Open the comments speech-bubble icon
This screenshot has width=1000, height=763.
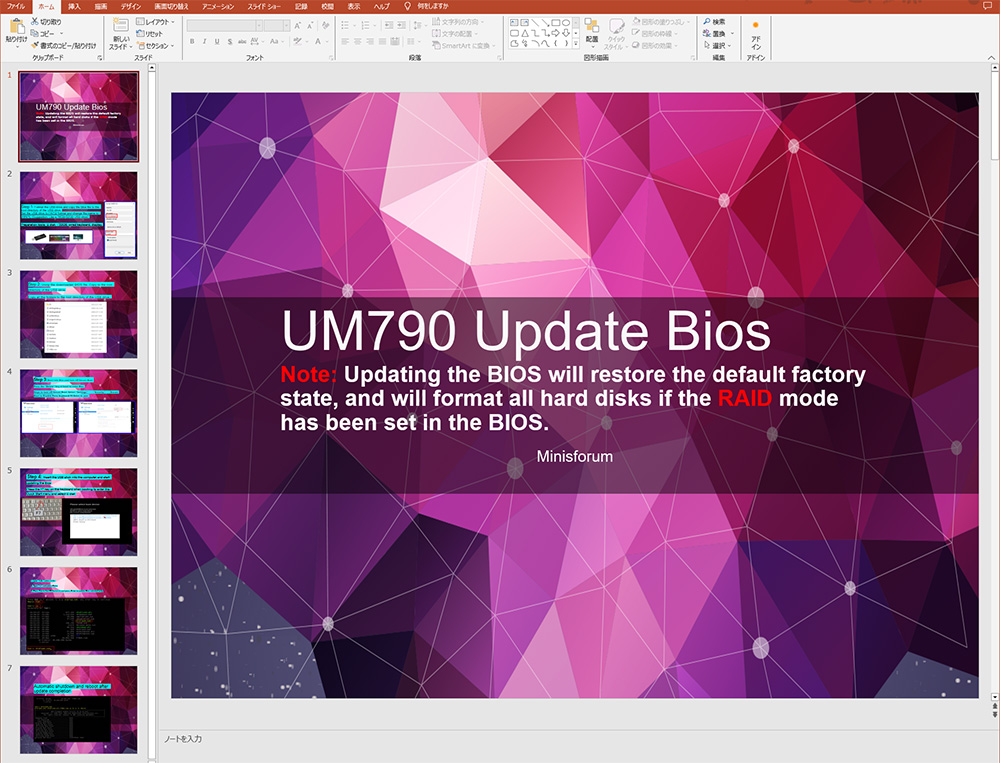pyautogui.click(x=987, y=6)
